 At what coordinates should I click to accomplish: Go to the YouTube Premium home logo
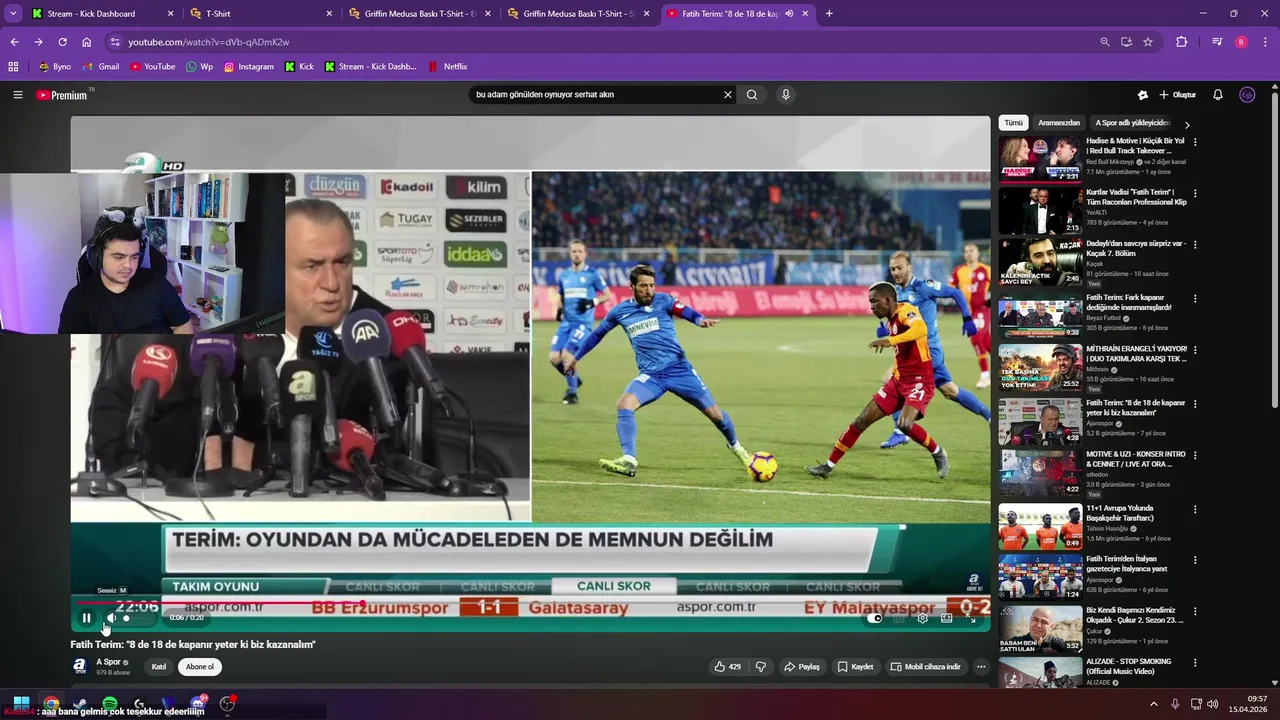click(x=62, y=95)
